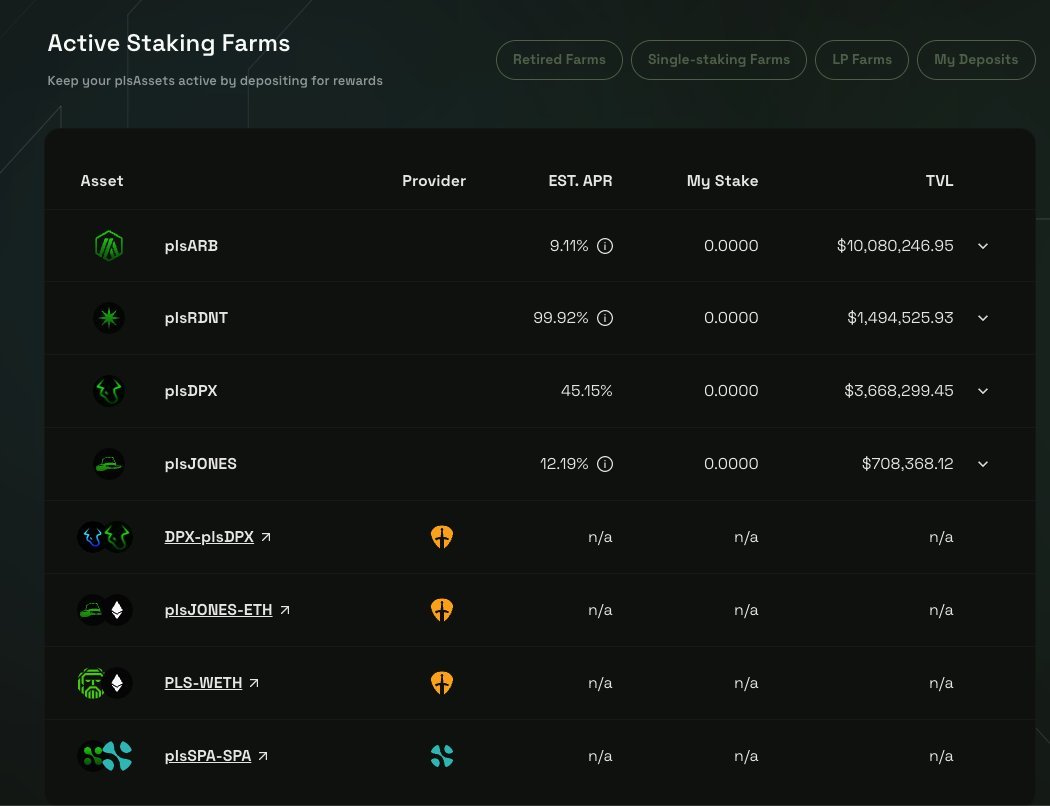Click the $3,668,299.45 TVL value
Screen dimensions: 1050x806
pos(899,390)
